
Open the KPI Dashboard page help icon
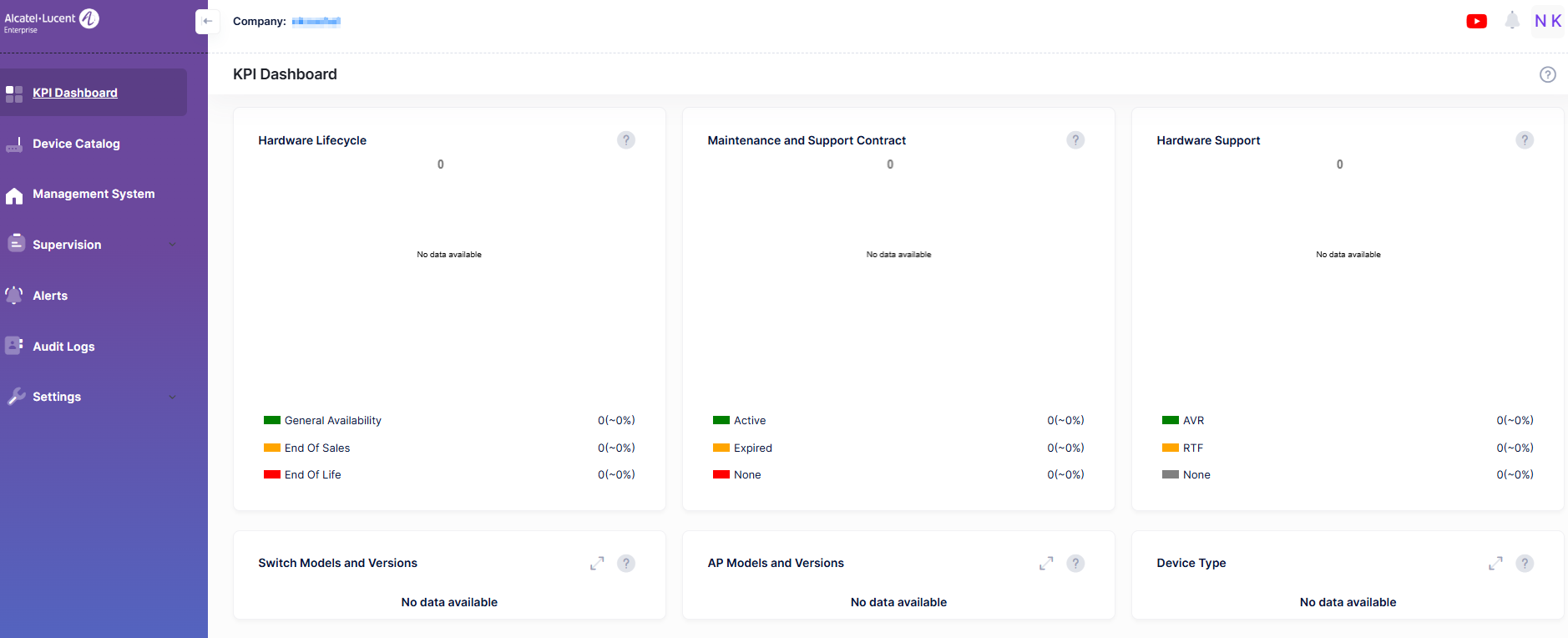tap(1547, 74)
